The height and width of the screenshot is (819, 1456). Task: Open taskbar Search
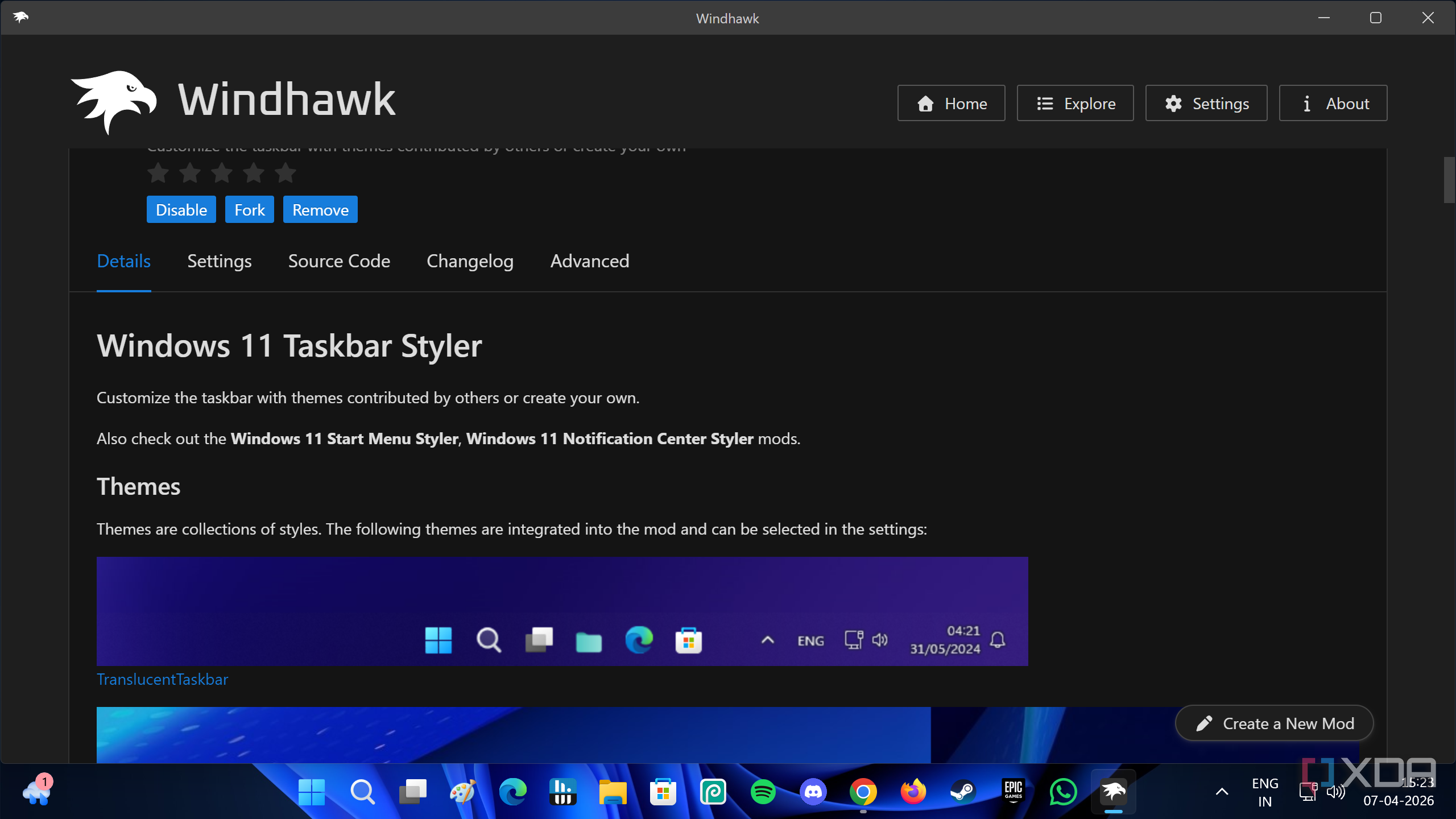coord(362,792)
